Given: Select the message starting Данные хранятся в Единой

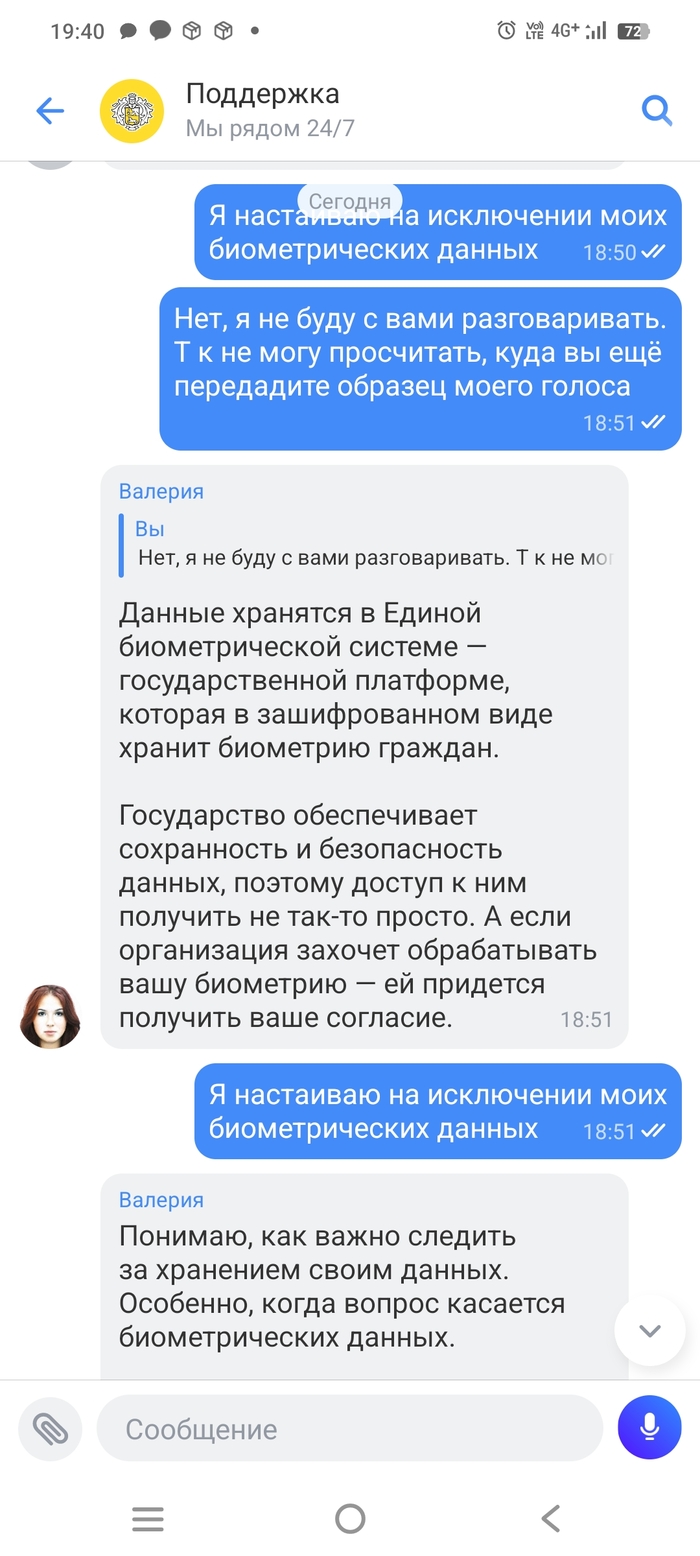Looking at the screenshot, I should click(x=364, y=756).
